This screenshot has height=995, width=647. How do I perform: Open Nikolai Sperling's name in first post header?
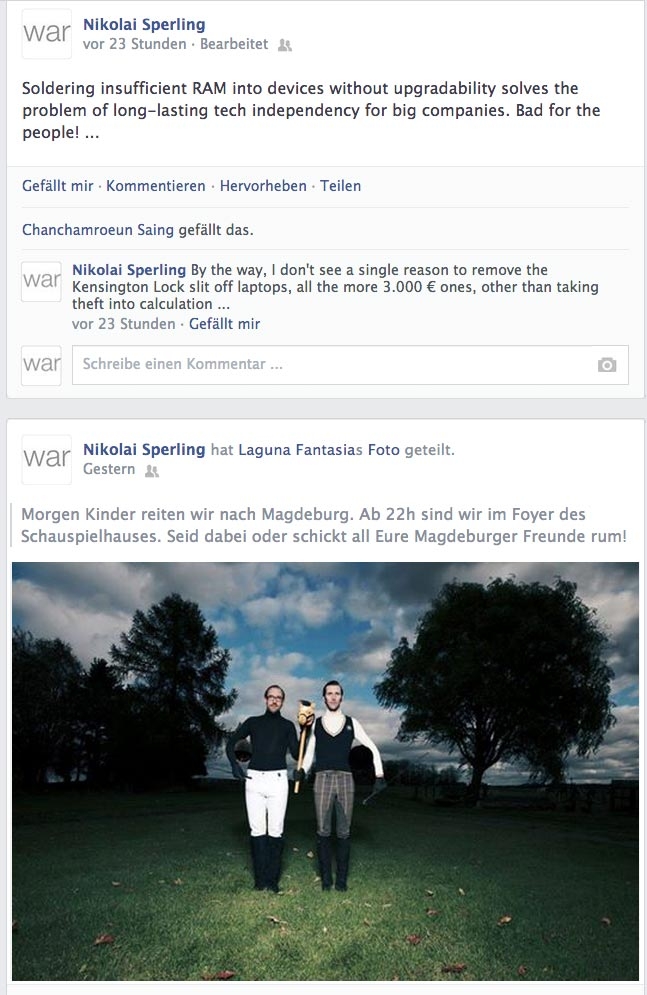(x=144, y=25)
